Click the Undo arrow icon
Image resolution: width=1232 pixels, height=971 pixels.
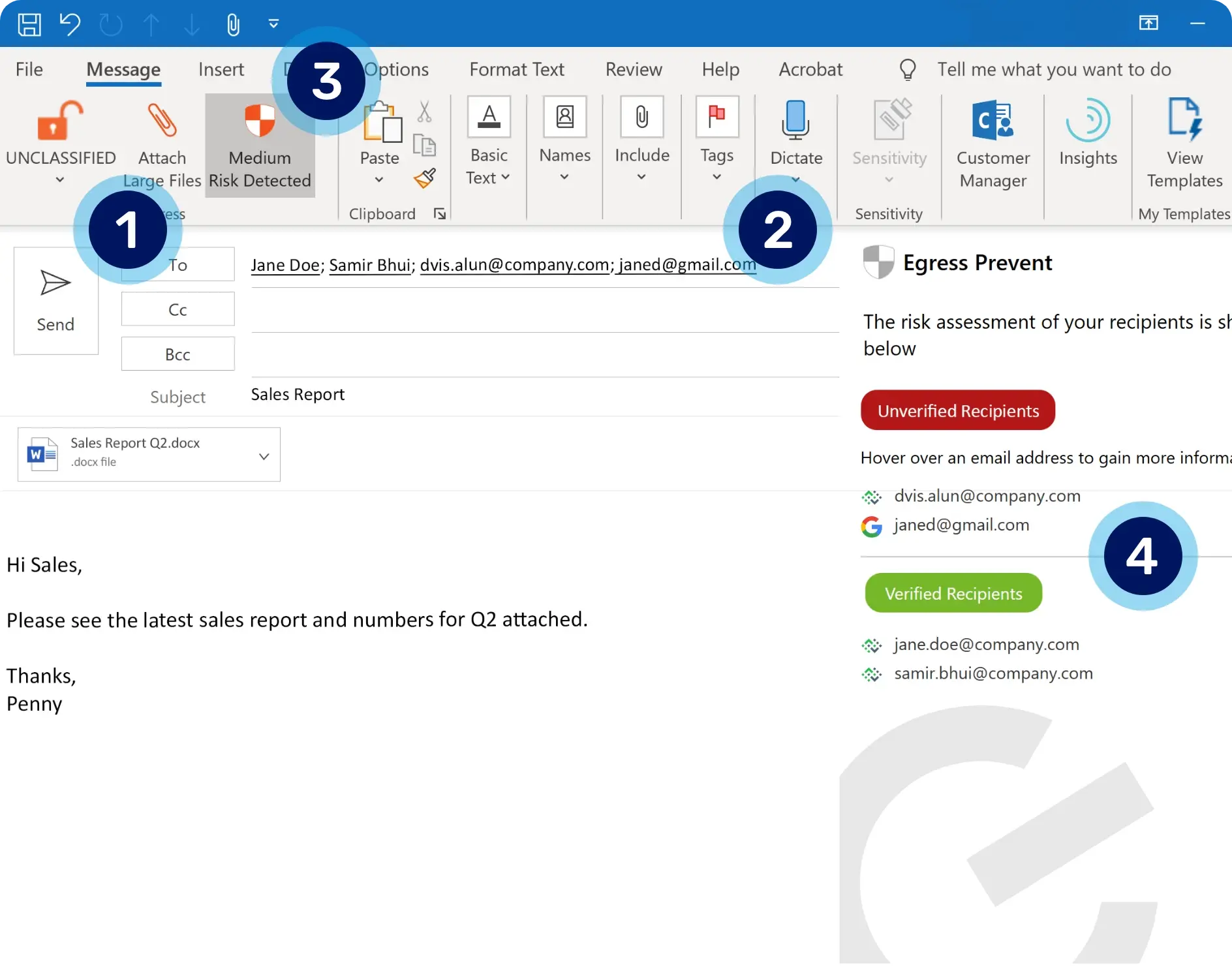click(70, 25)
